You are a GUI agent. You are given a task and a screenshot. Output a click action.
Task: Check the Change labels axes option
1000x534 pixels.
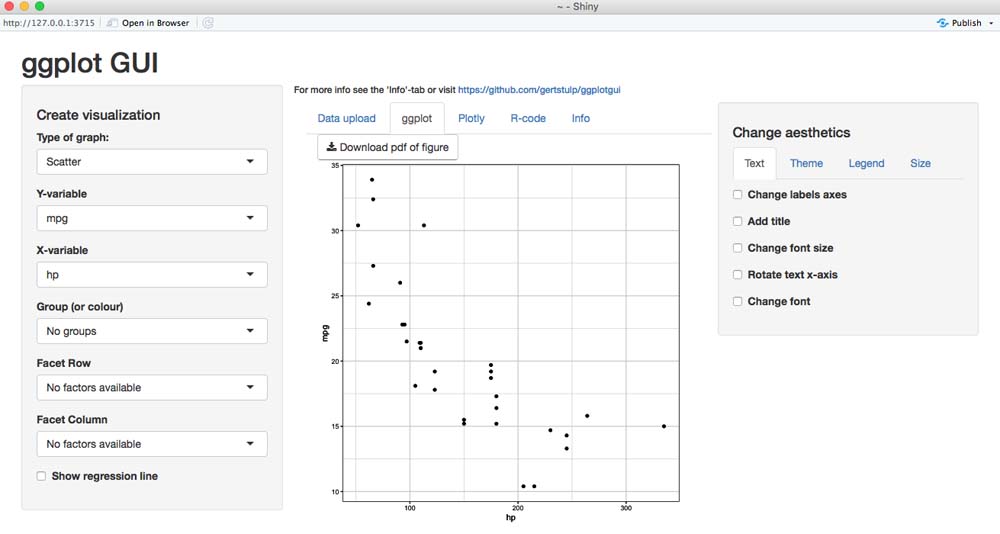tap(738, 195)
